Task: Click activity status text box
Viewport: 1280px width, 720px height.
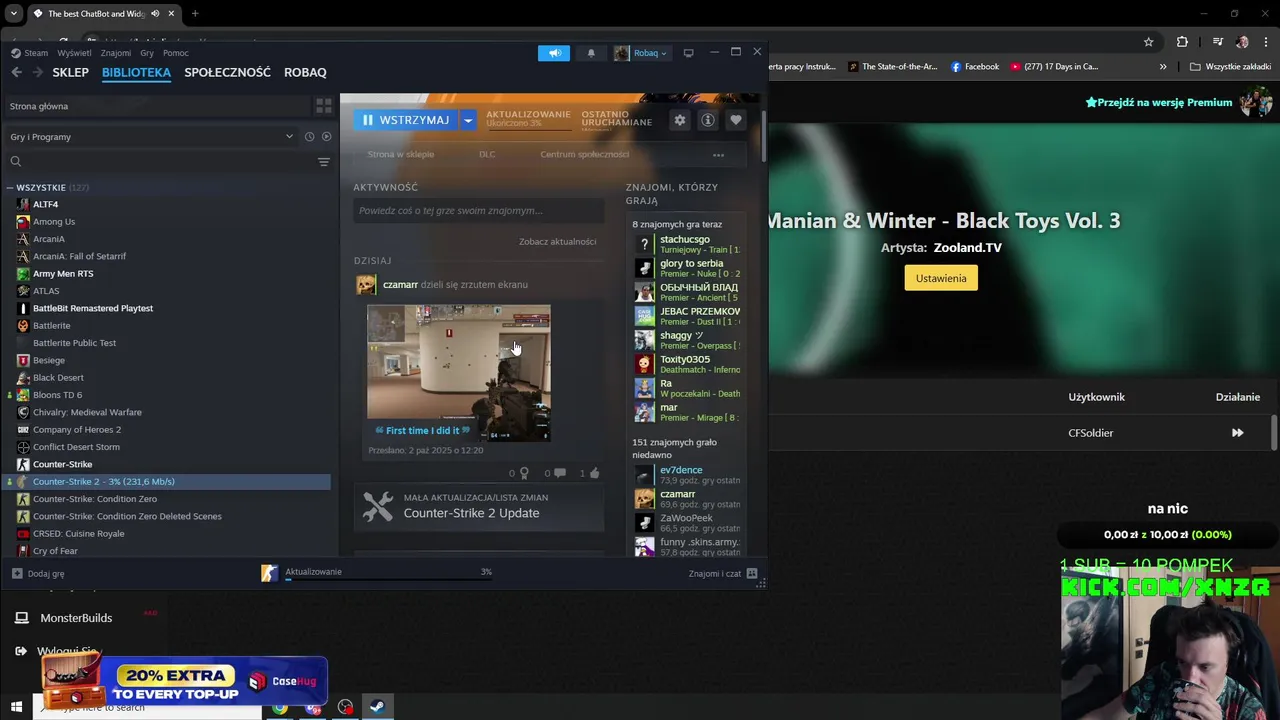Action: (478, 211)
